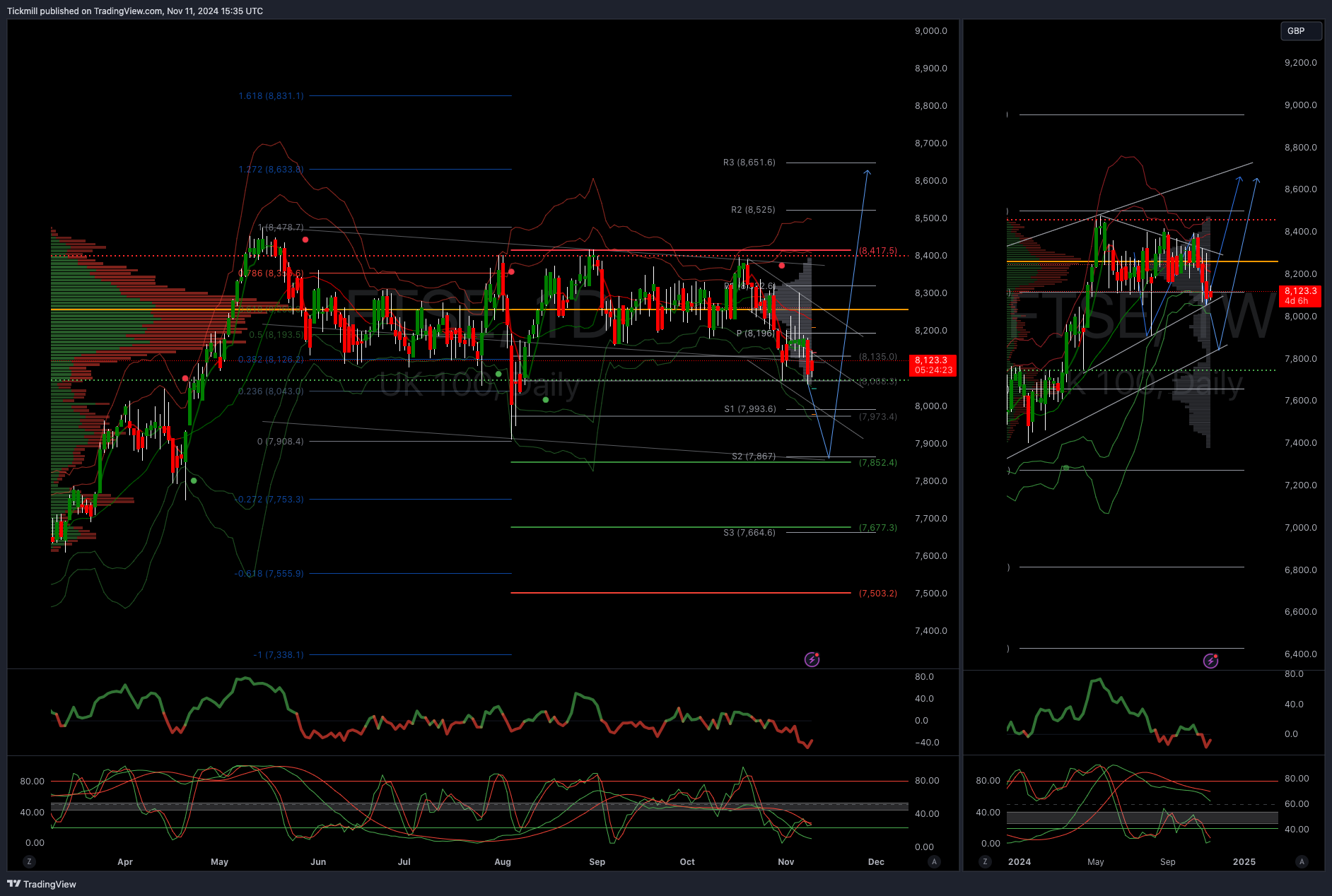Image resolution: width=1332 pixels, height=896 pixels.
Task: Click the A auto-scale icon on right chart
Action: pyautogui.click(x=1302, y=861)
